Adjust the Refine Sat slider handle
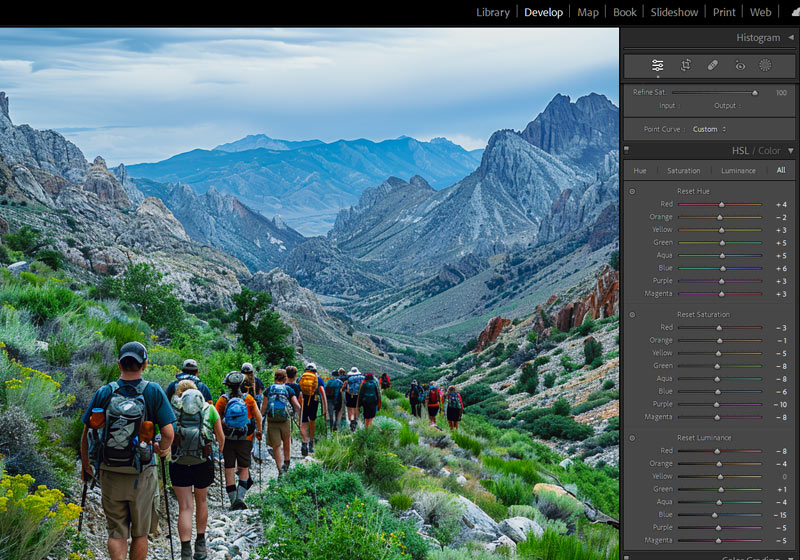 (755, 93)
